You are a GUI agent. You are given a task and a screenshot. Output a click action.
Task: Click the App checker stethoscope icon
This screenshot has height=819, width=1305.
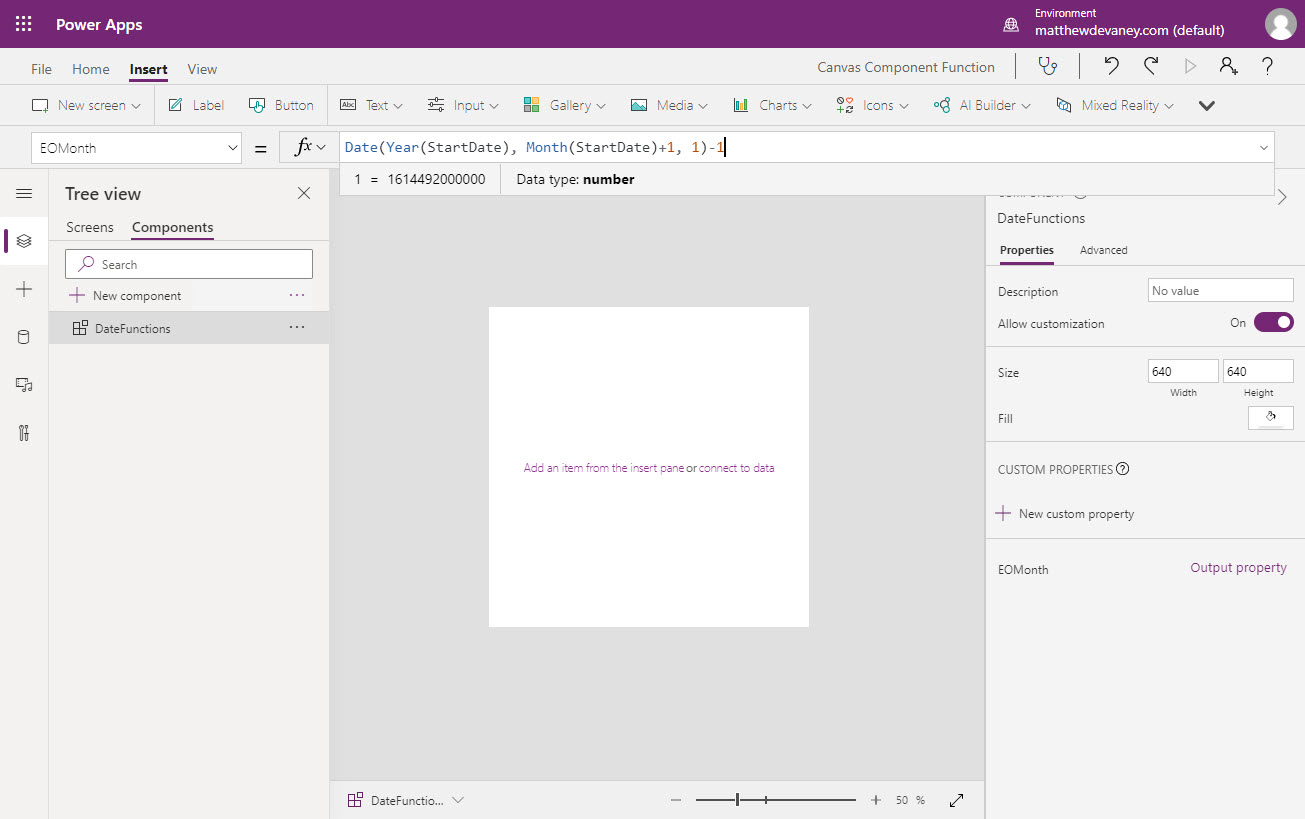1047,65
